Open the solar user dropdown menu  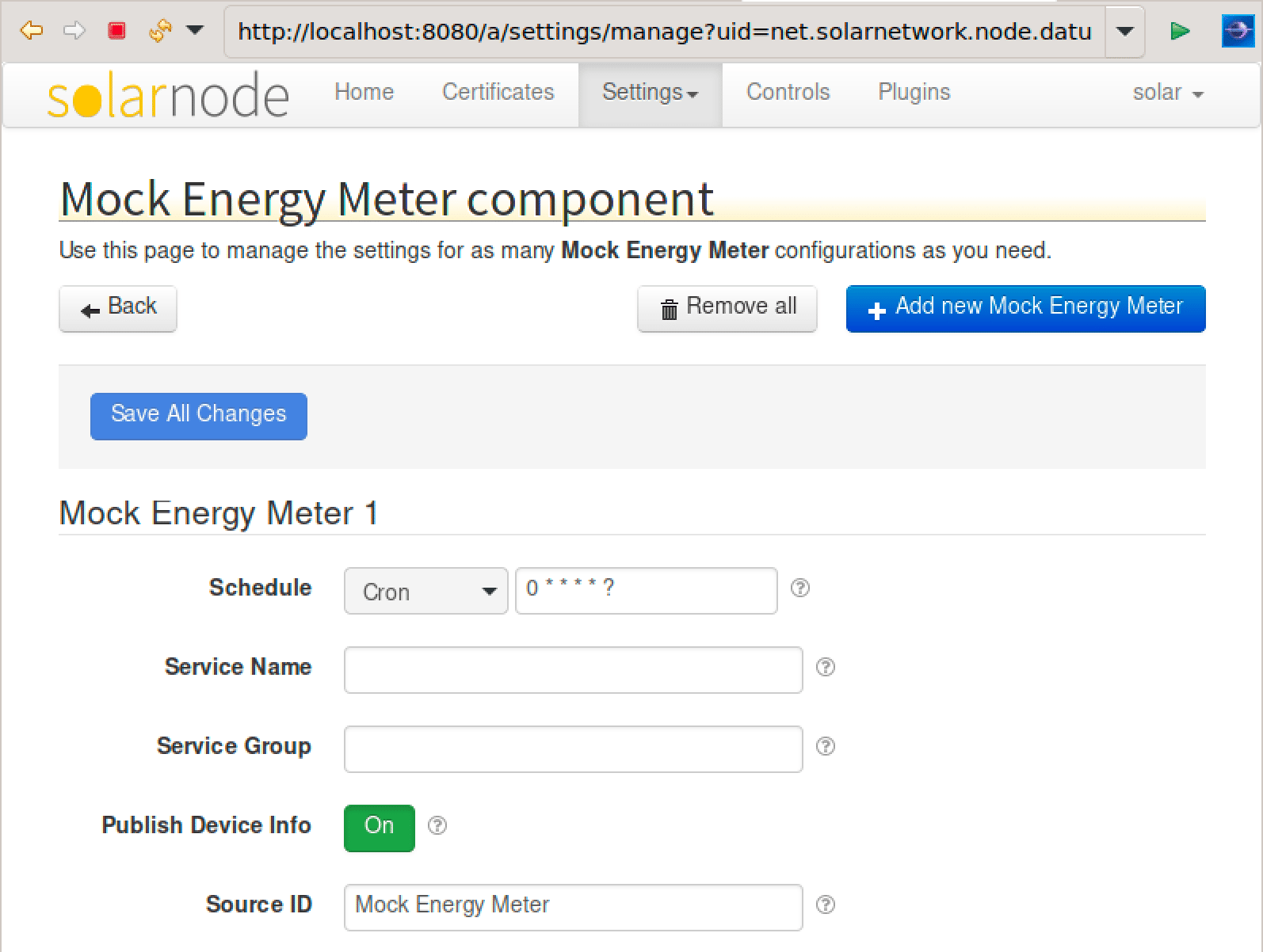(1168, 93)
